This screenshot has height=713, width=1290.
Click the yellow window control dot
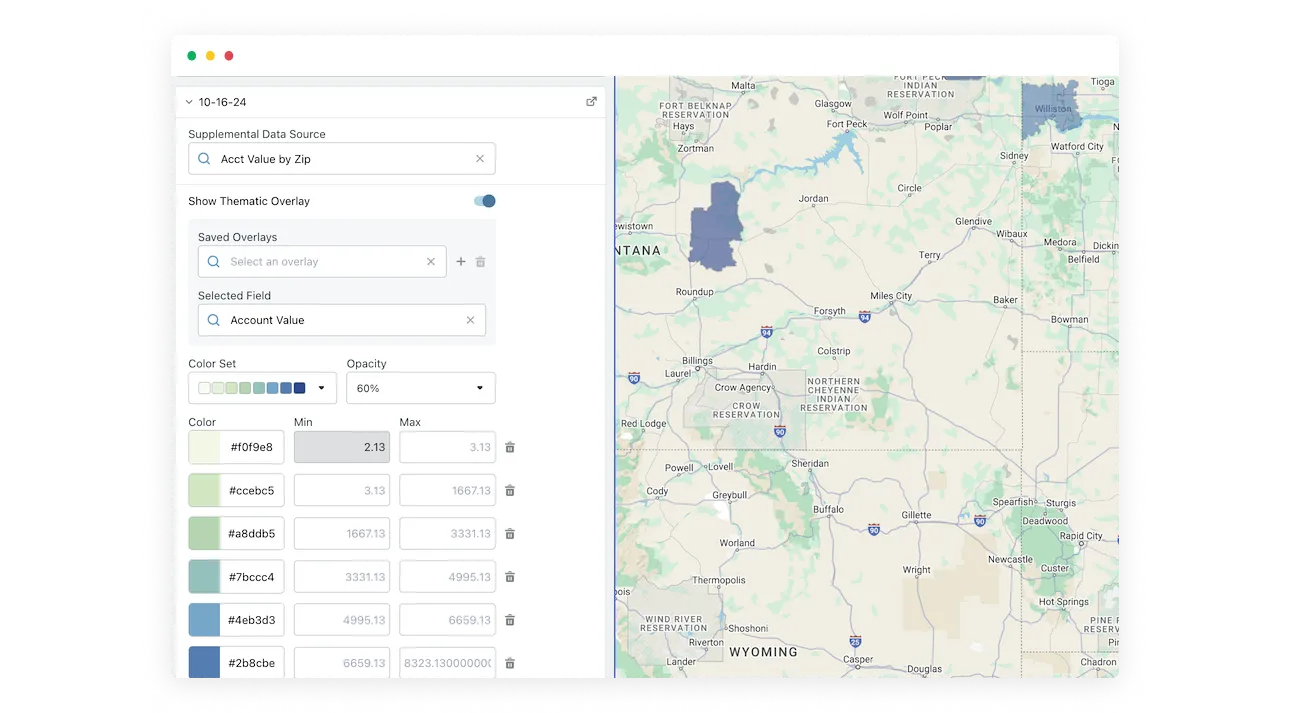[x=210, y=56]
